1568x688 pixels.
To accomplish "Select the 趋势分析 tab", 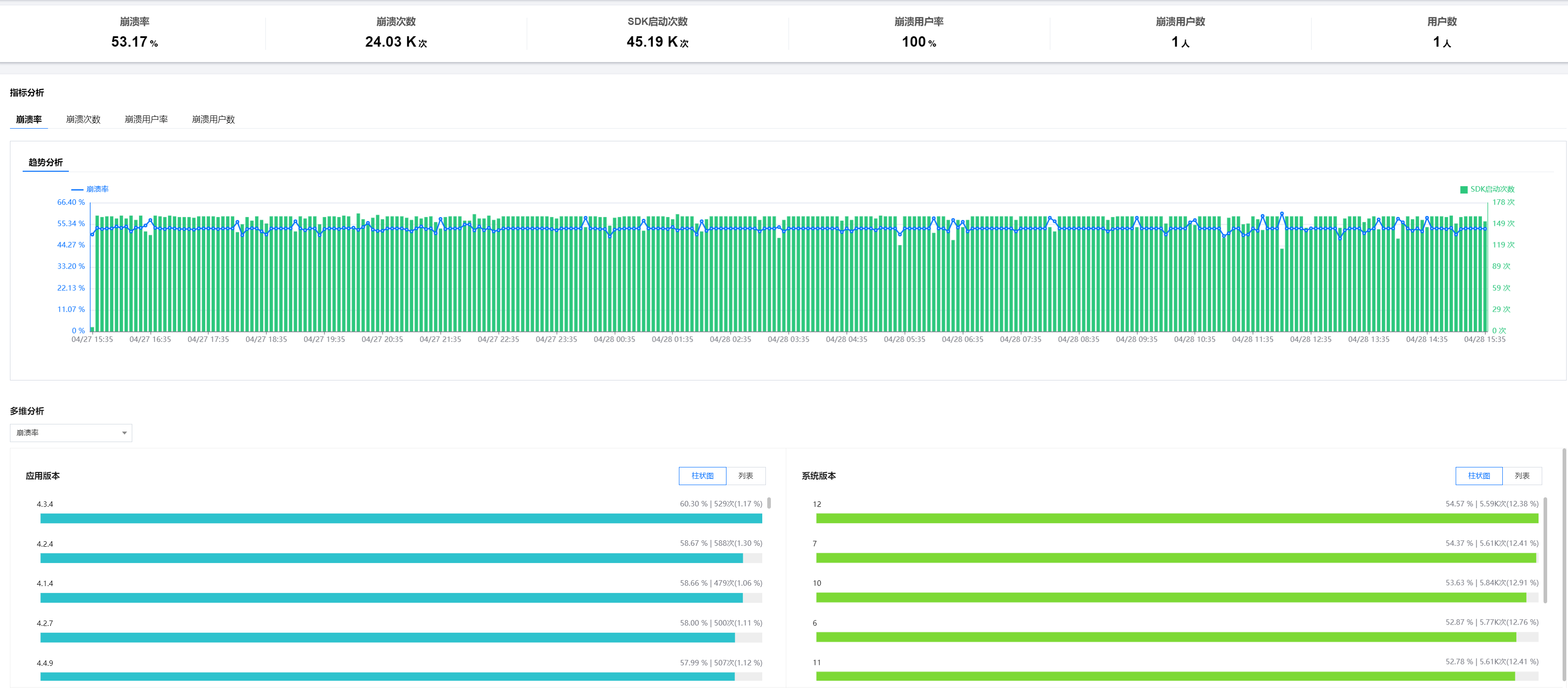I will pyautogui.click(x=45, y=163).
